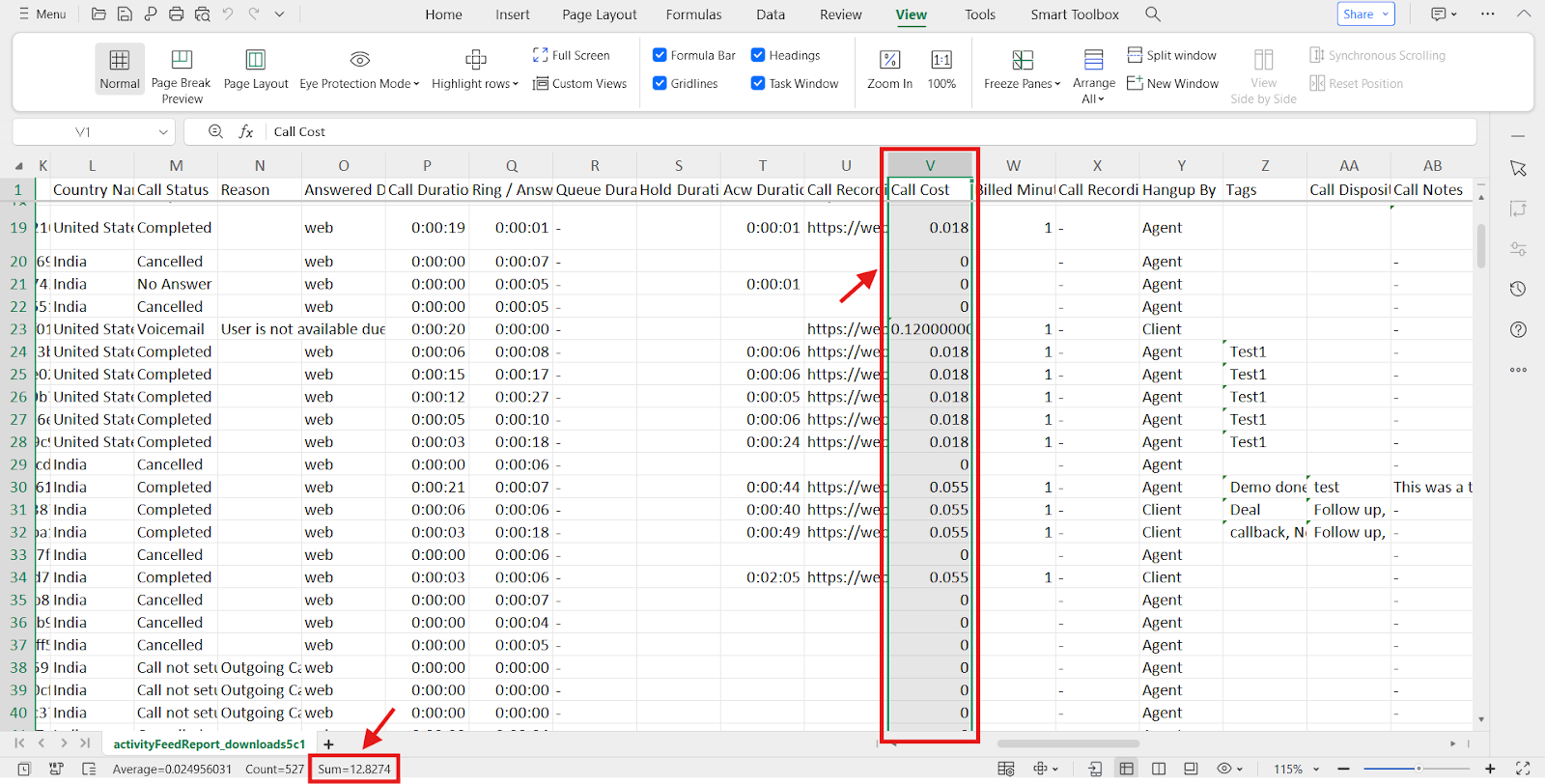Screen dimensions: 1545x784
Task: Open the Menu button
Action: click(x=42, y=14)
